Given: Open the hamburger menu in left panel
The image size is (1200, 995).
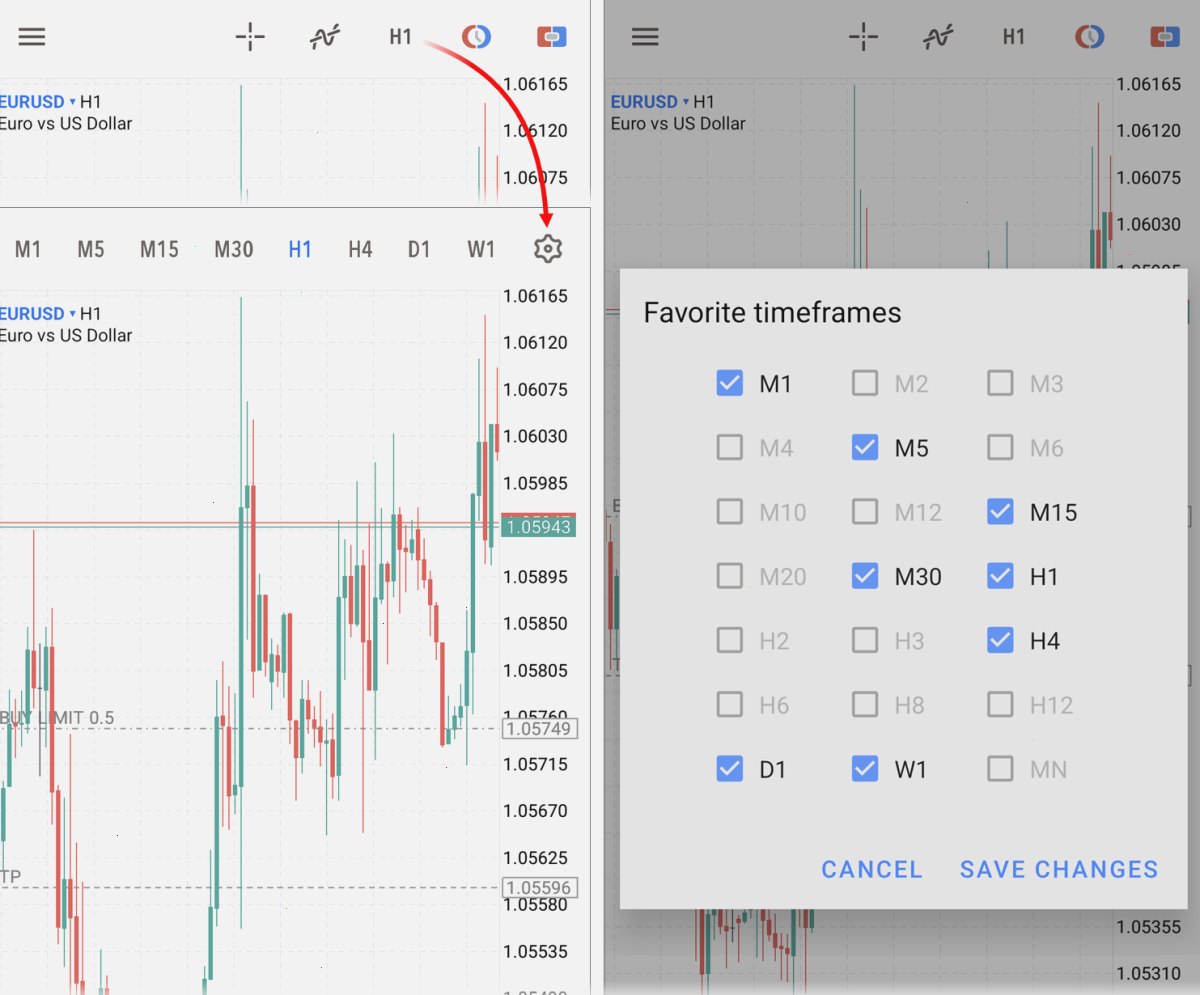Looking at the screenshot, I should tap(32, 37).
